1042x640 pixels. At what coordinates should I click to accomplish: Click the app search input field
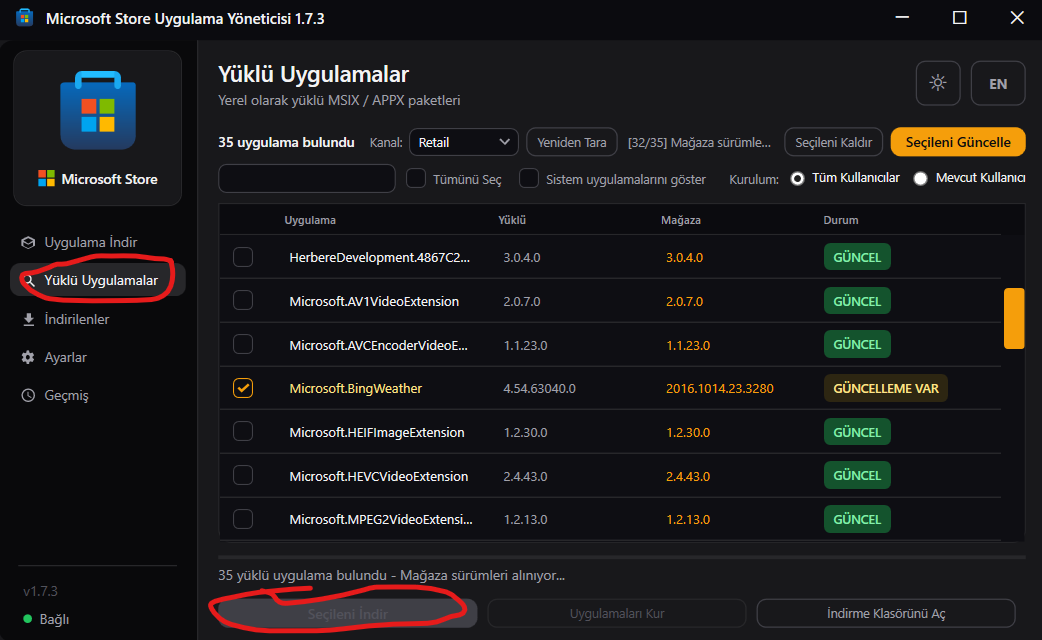click(307, 179)
